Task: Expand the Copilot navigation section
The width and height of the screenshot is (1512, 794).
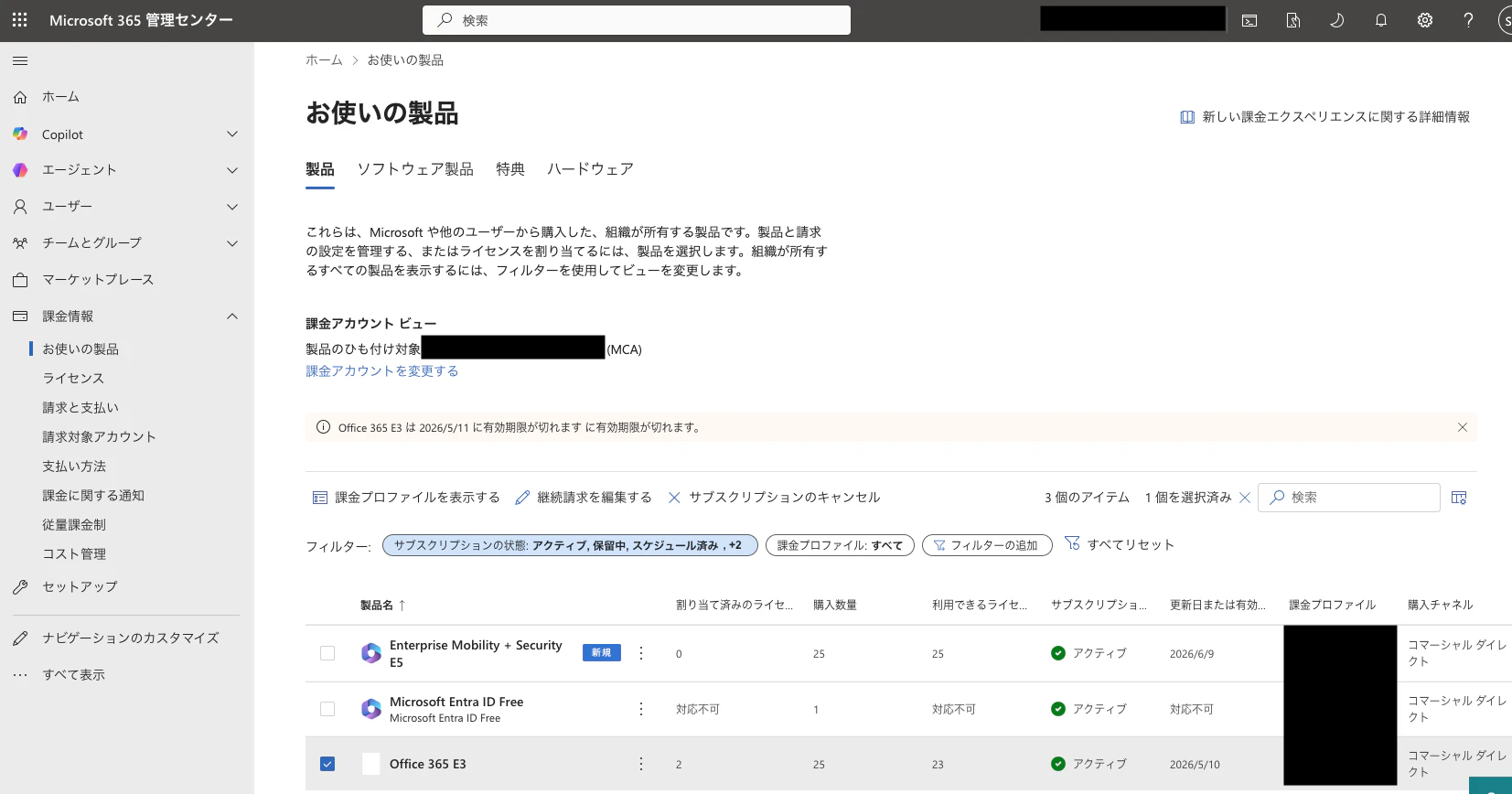Action: (232, 134)
